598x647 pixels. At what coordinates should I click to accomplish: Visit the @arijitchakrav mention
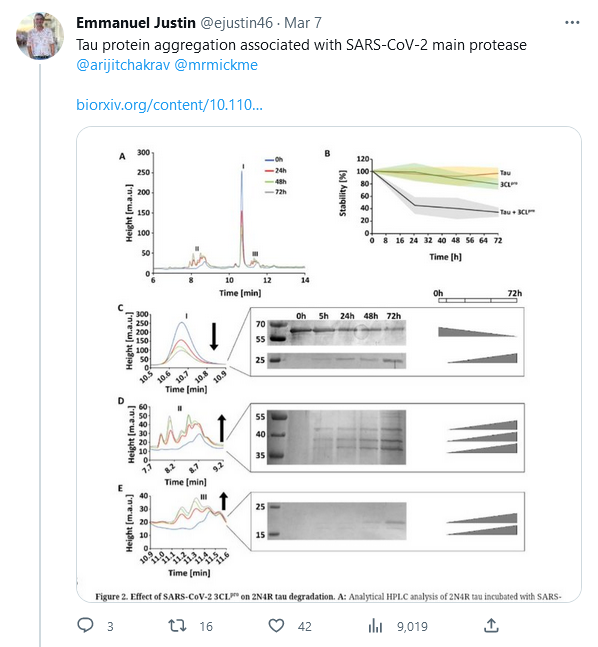coord(123,65)
